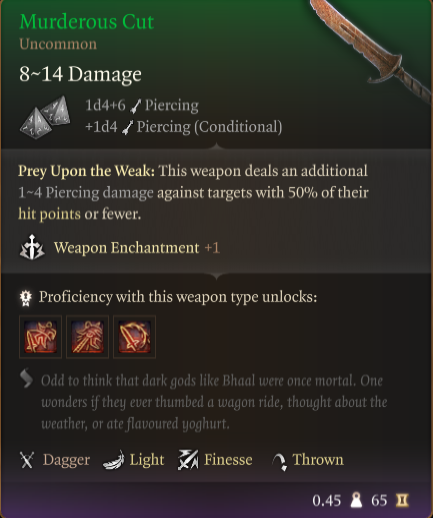Viewport: 433px width, 518px height.
Task: Click the Weapon Enchantment +1 text
Action: tap(137, 248)
